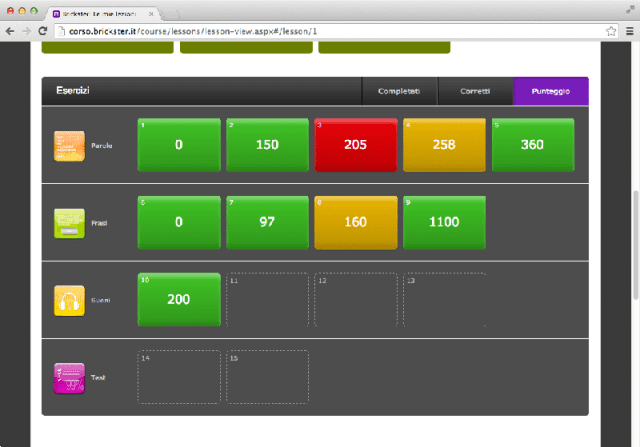Click the green Frasi category icon

coord(69,222)
